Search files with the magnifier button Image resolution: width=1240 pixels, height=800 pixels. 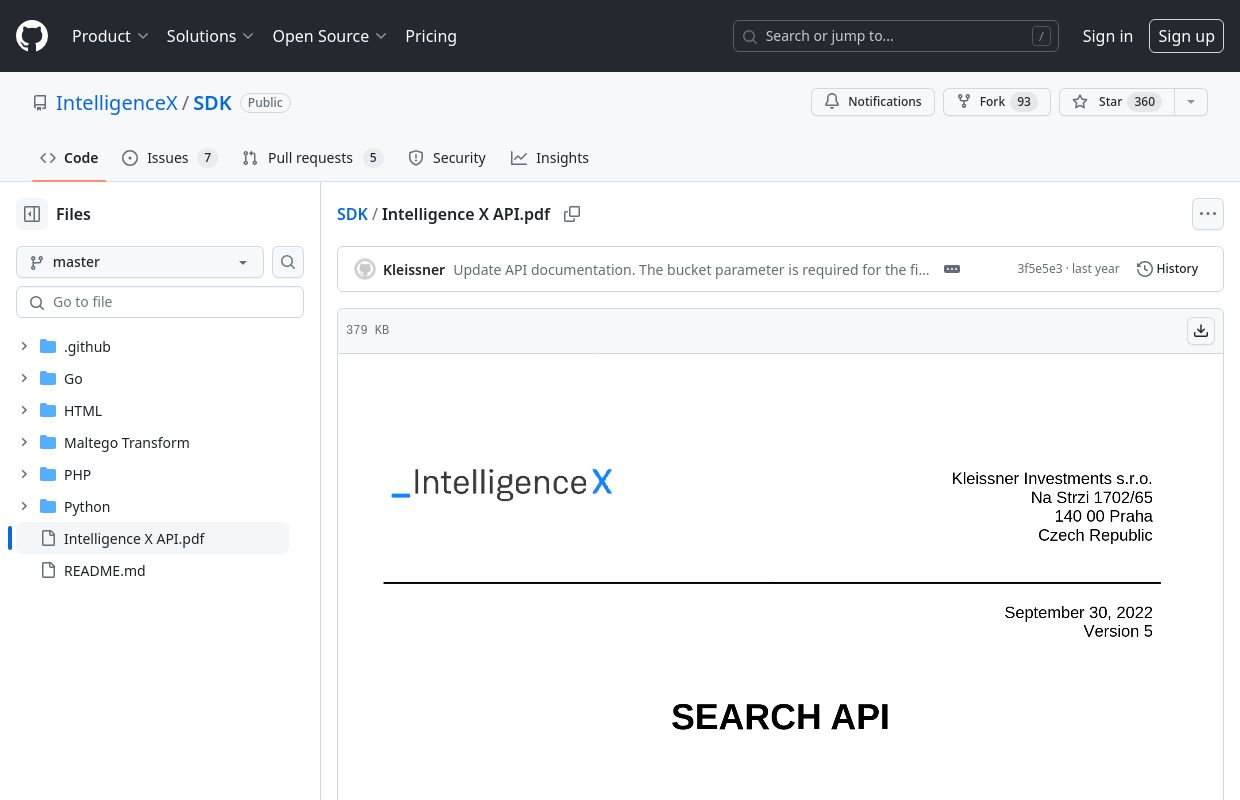point(288,262)
